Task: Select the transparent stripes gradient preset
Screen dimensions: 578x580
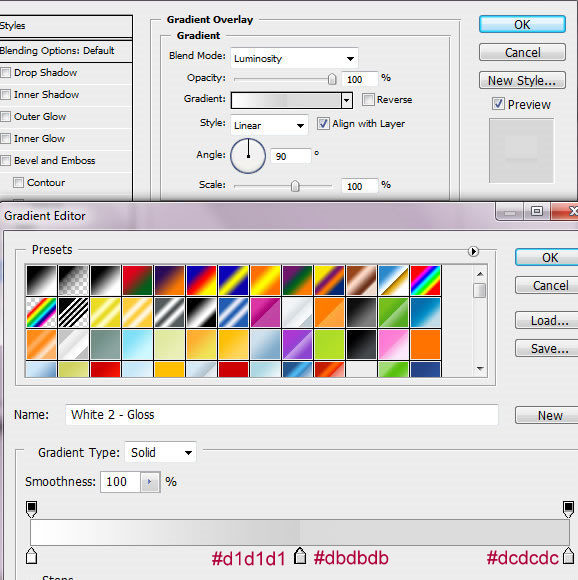Action: coord(73,312)
